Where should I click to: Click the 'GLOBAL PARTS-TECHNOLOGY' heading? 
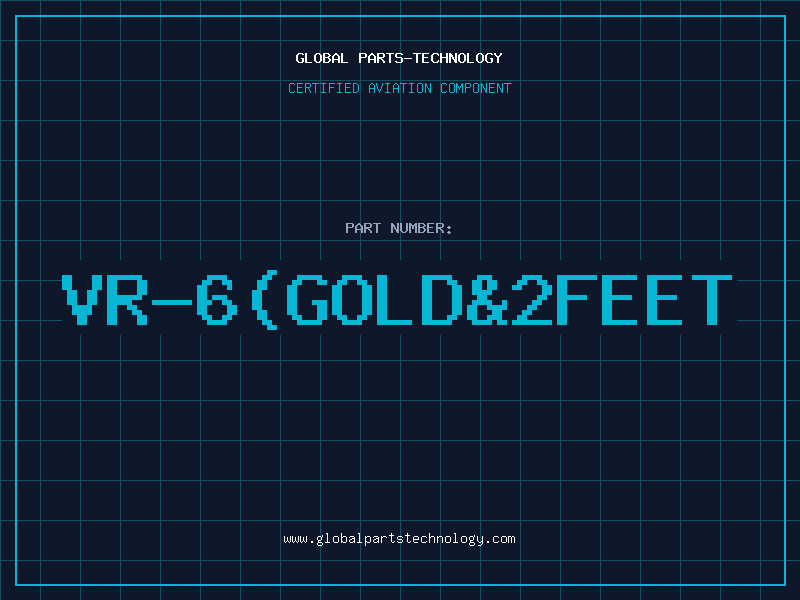(399, 58)
